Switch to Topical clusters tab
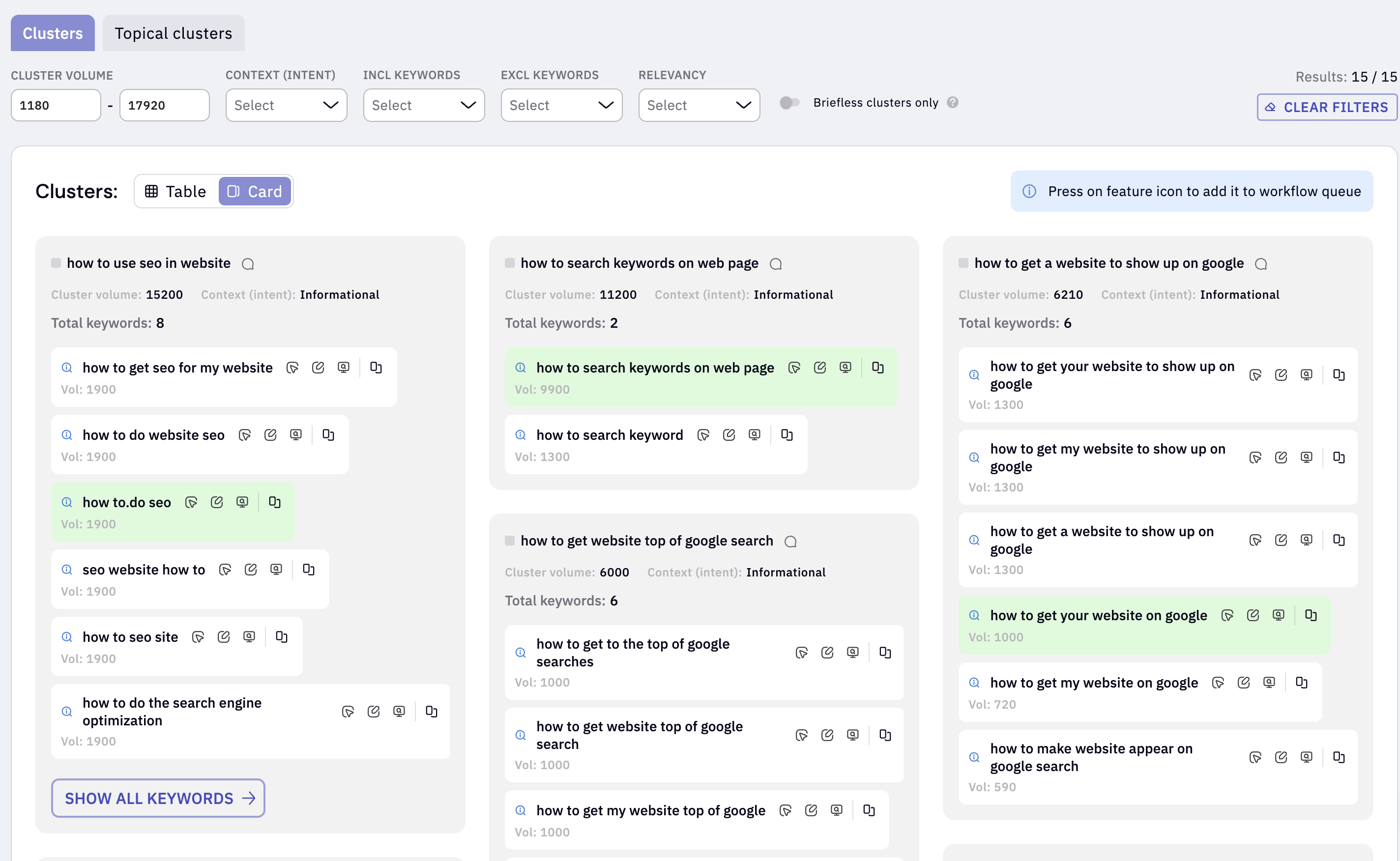Screen dimensions: 1400x861 (173, 33)
